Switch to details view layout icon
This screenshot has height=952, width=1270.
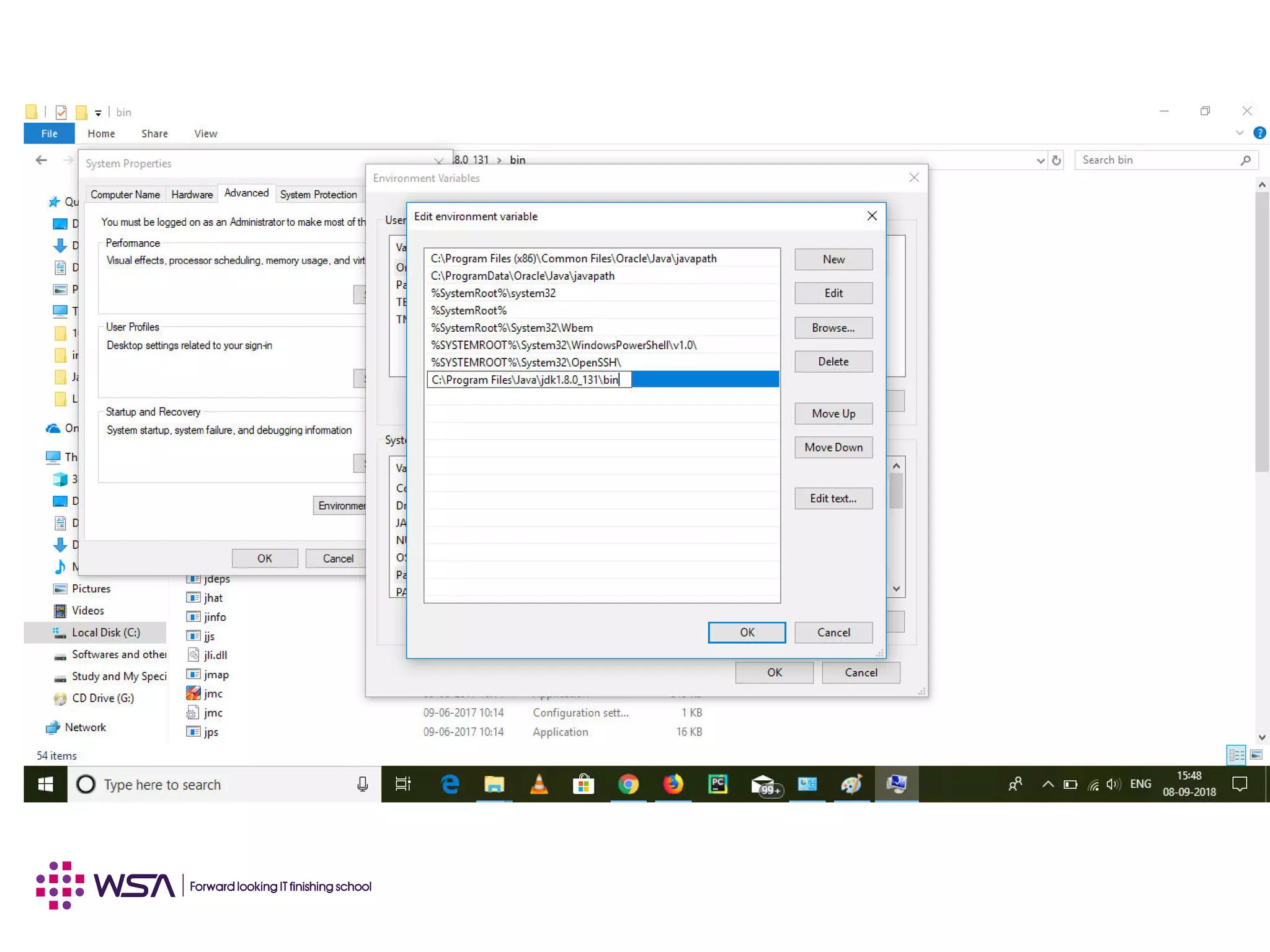tap(1236, 755)
